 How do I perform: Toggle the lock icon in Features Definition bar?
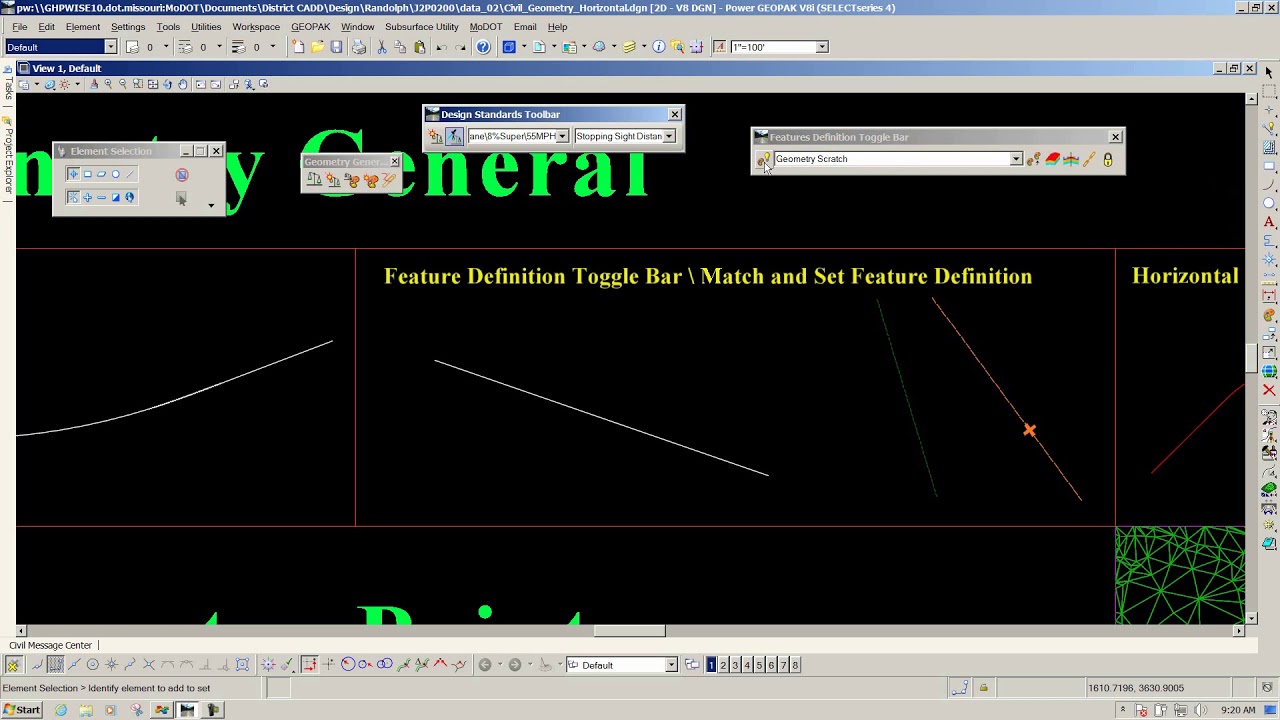pyautogui.click(x=1108, y=159)
